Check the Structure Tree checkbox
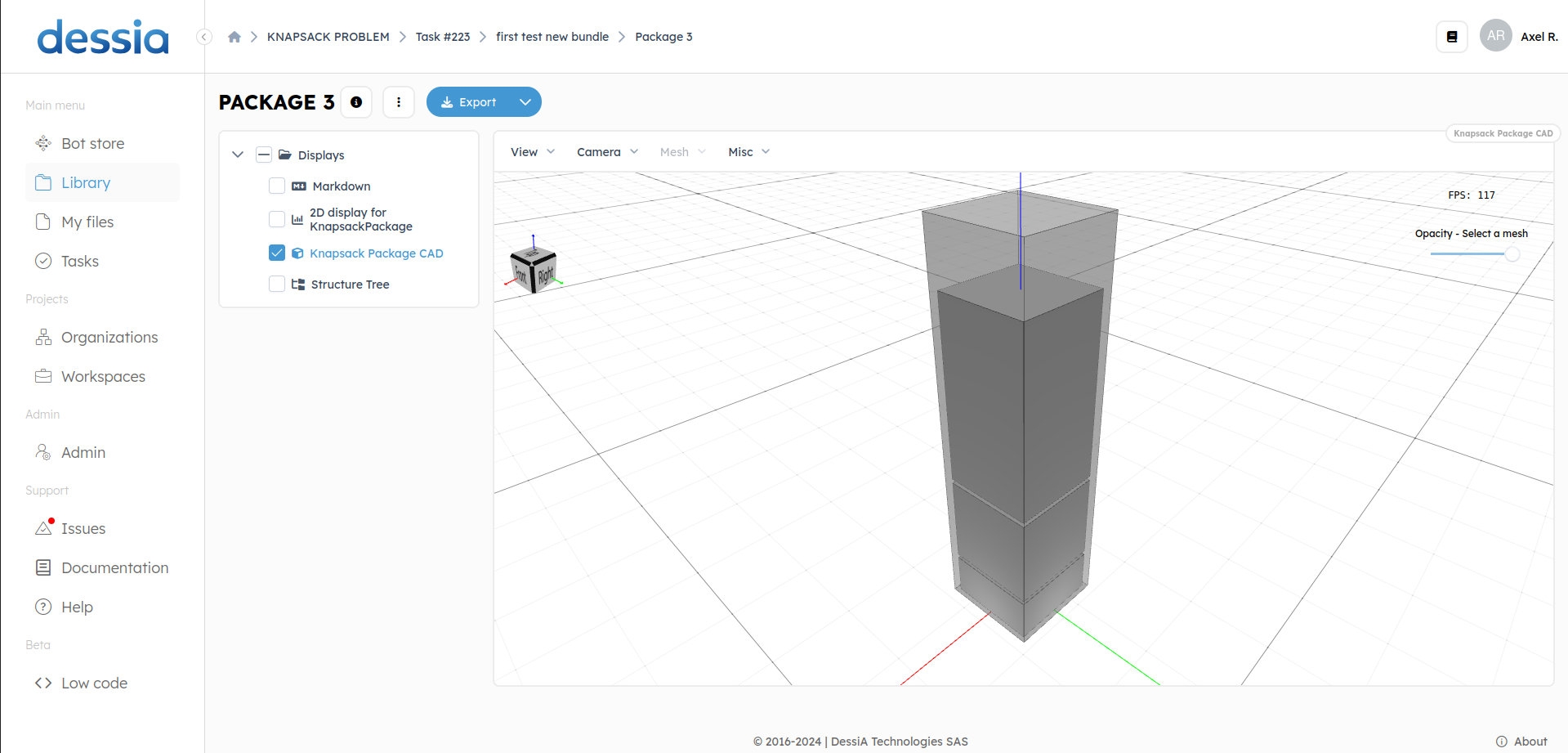This screenshot has width=1568, height=753. (277, 285)
